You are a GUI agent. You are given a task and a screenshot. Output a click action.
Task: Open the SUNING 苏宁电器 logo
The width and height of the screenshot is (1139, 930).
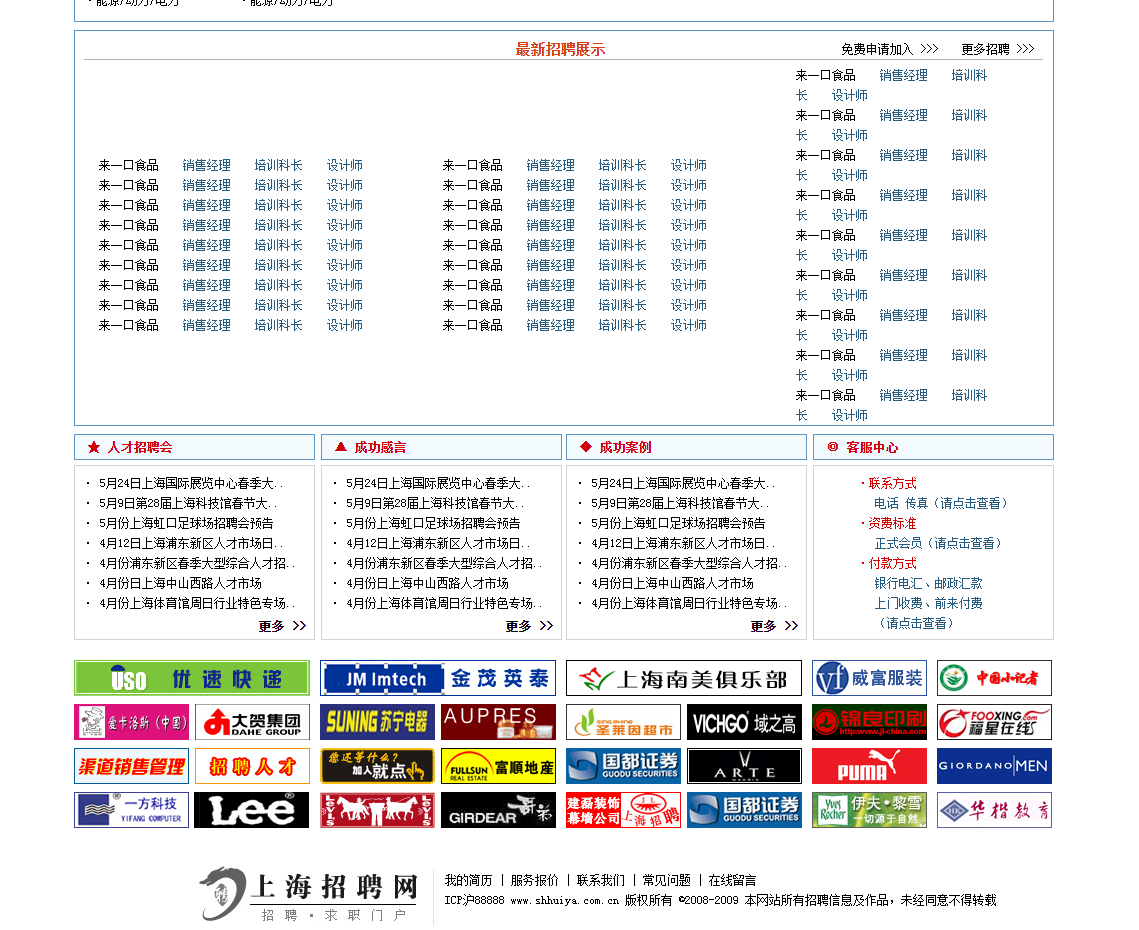(x=378, y=722)
